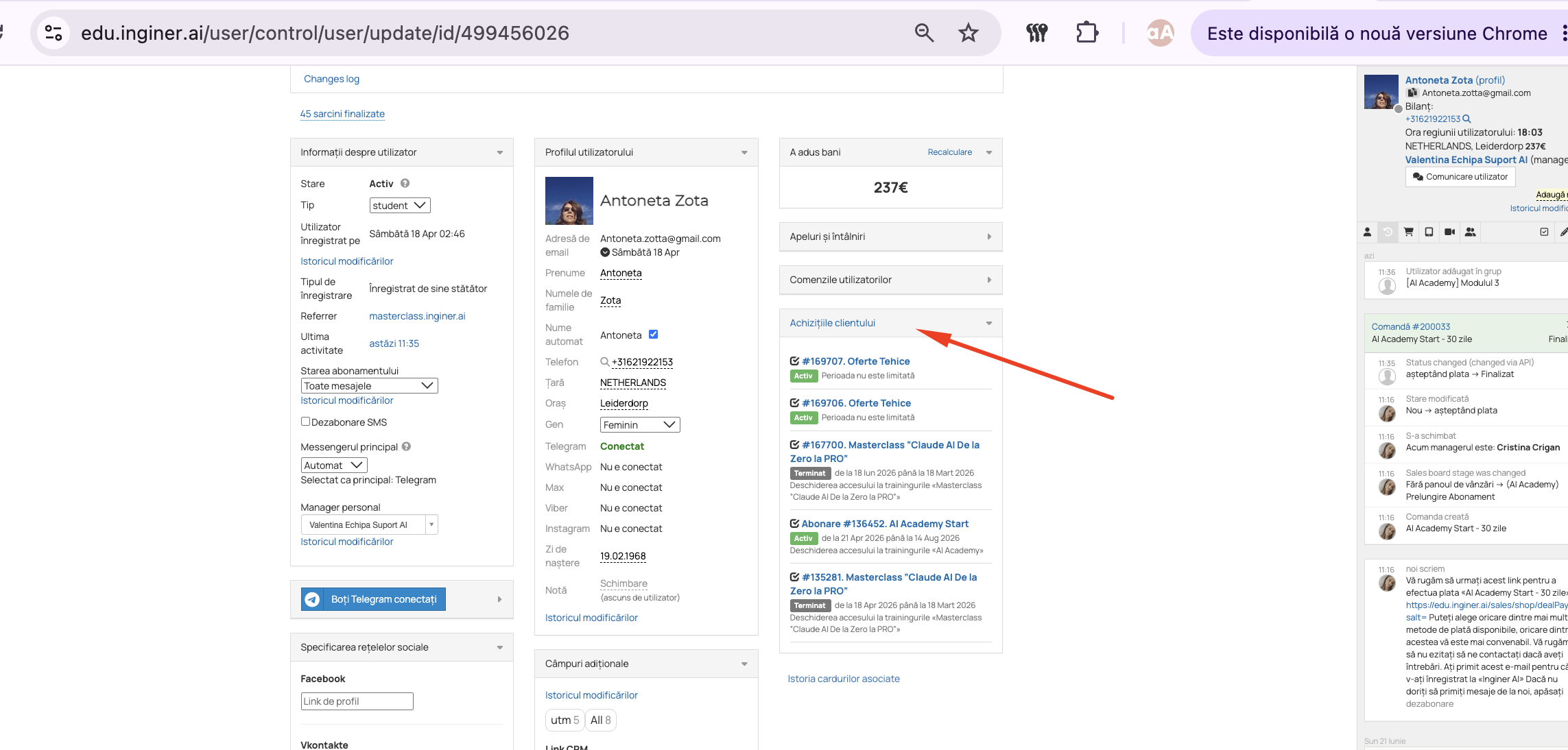Image resolution: width=1568 pixels, height=750 pixels.
Task: Click the Facebook Link de profil field
Action: click(x=357, y=701)
